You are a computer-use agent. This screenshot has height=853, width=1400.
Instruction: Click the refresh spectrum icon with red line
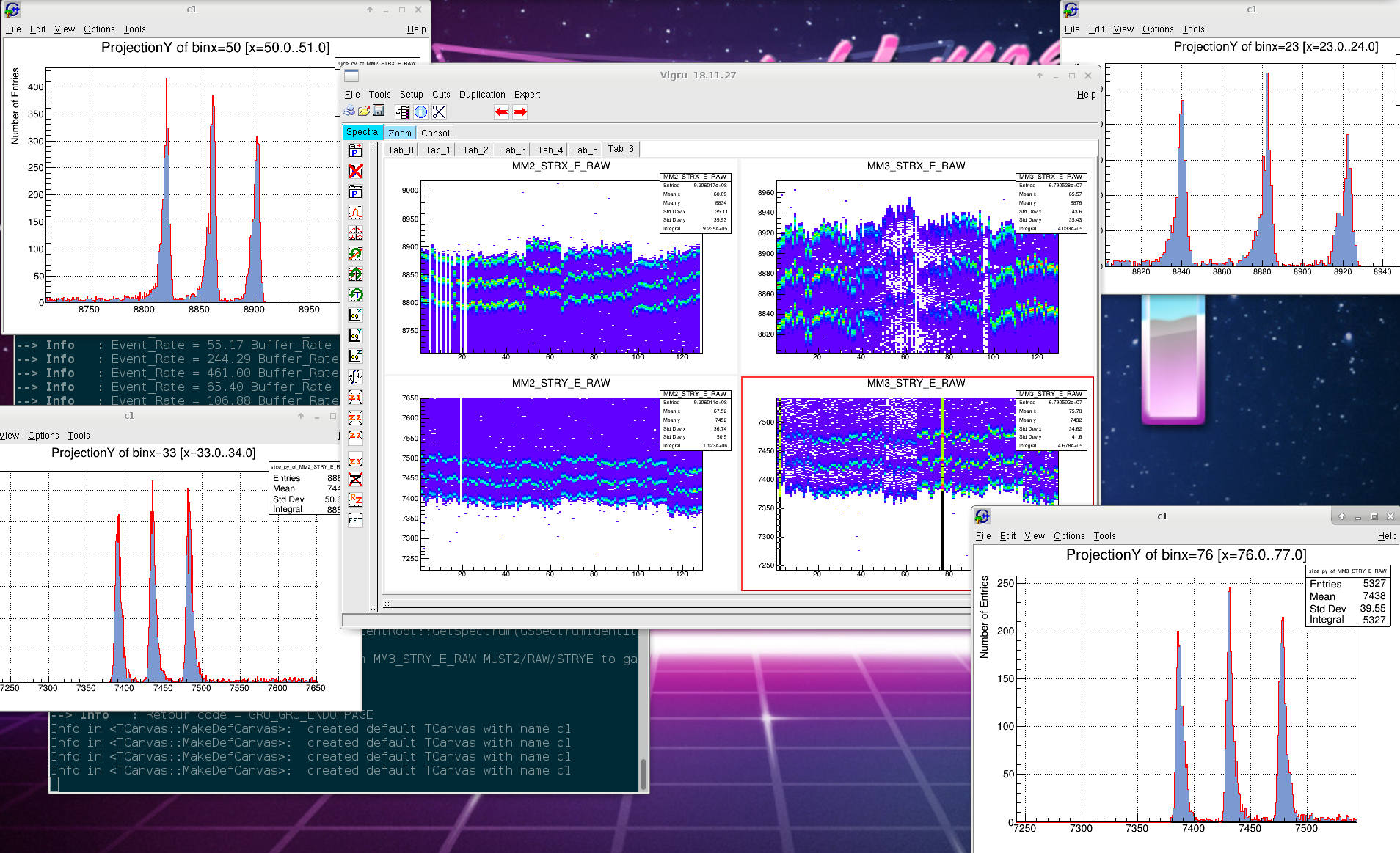point(355,254)
